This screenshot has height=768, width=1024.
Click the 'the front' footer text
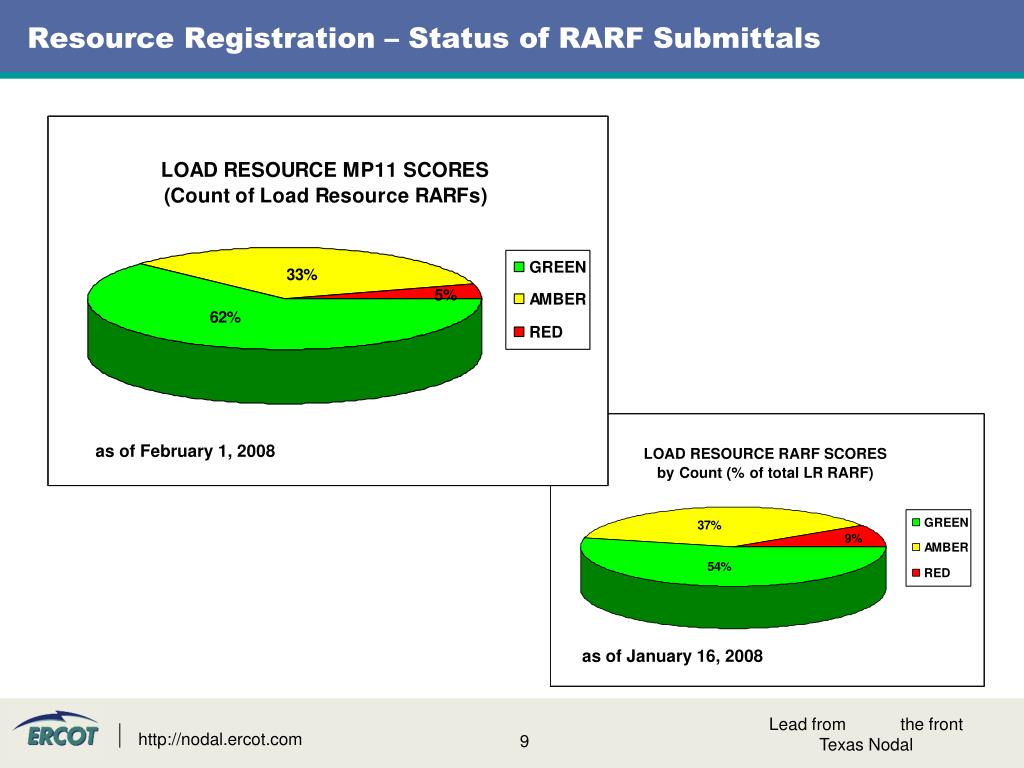pyautogui.click(x=931, y=724)
